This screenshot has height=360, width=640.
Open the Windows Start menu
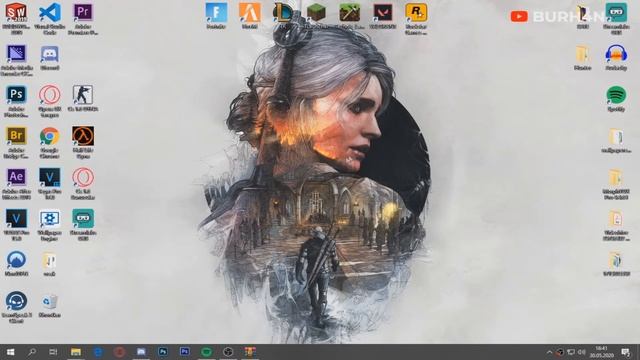coord(11,352)
